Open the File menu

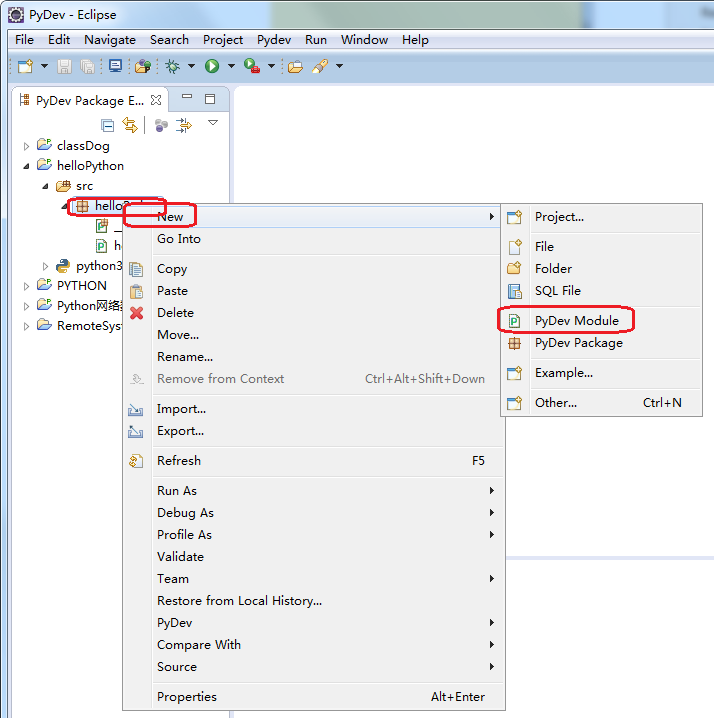click(x=24, y=40)
